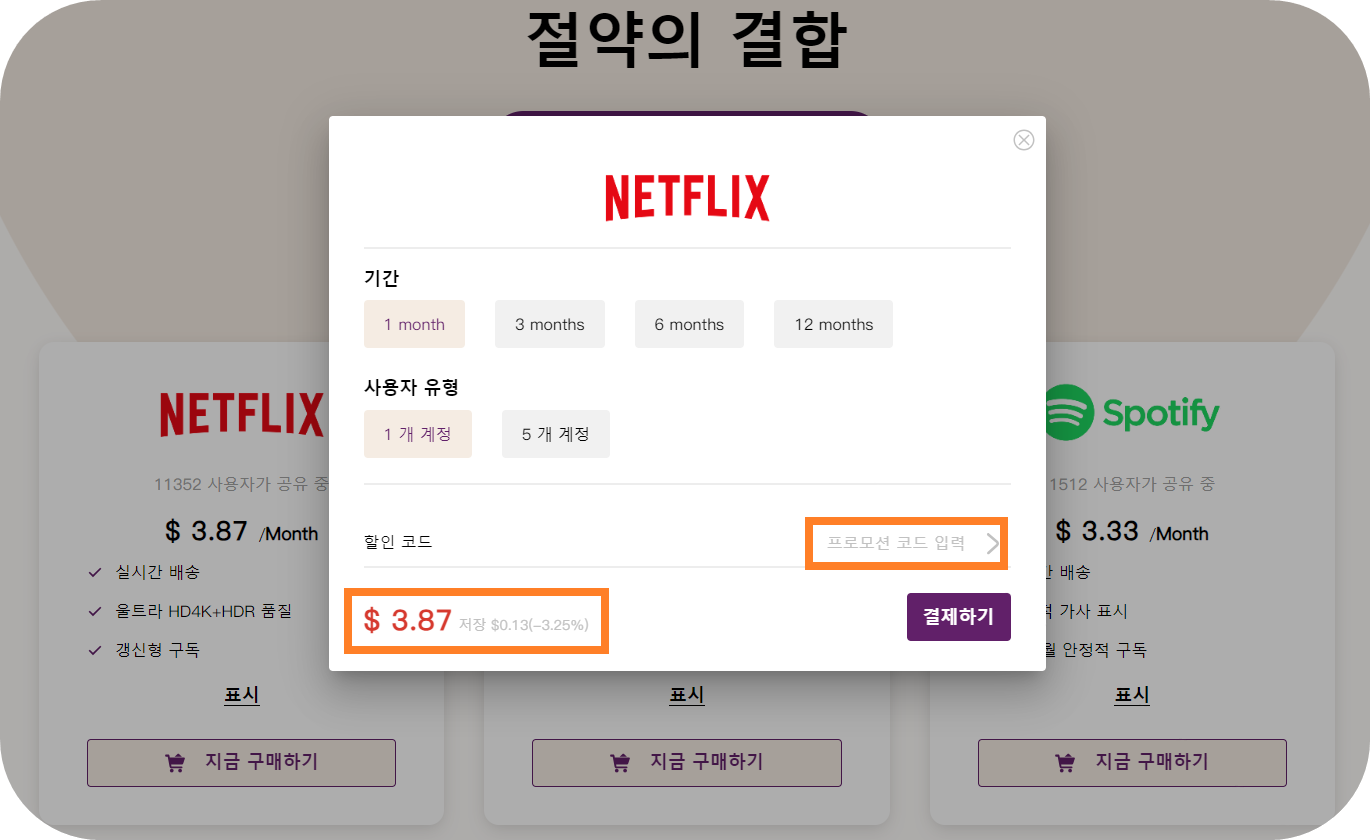Open 표시 link under the Spotify card
Screen dimensions: 1370x840
click(x=1132, y=695)
